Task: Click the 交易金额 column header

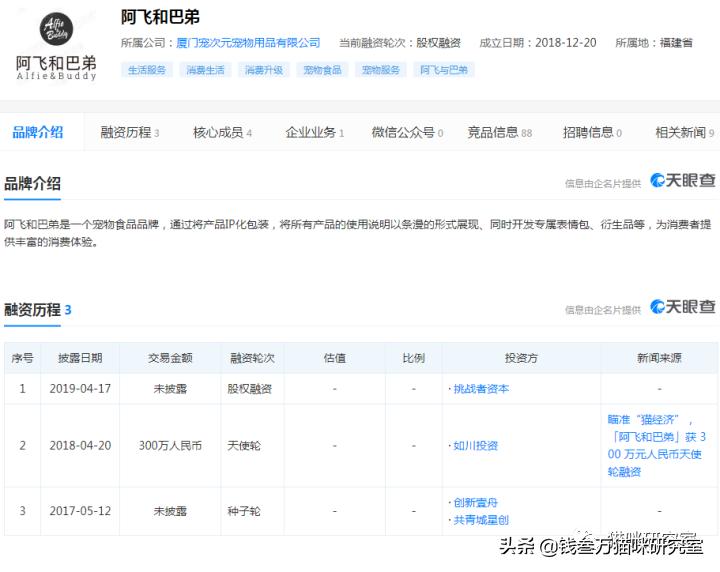Action: [170, 358]
